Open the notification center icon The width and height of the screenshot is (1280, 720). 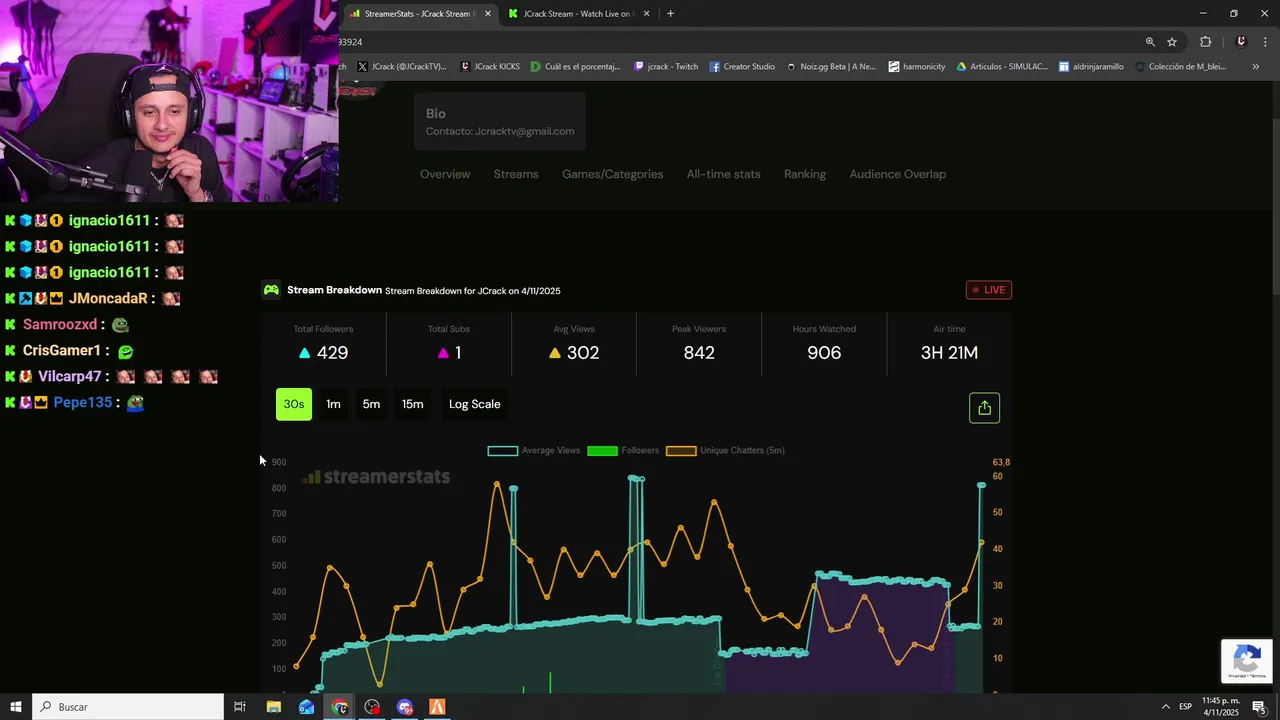[1259, 707]
